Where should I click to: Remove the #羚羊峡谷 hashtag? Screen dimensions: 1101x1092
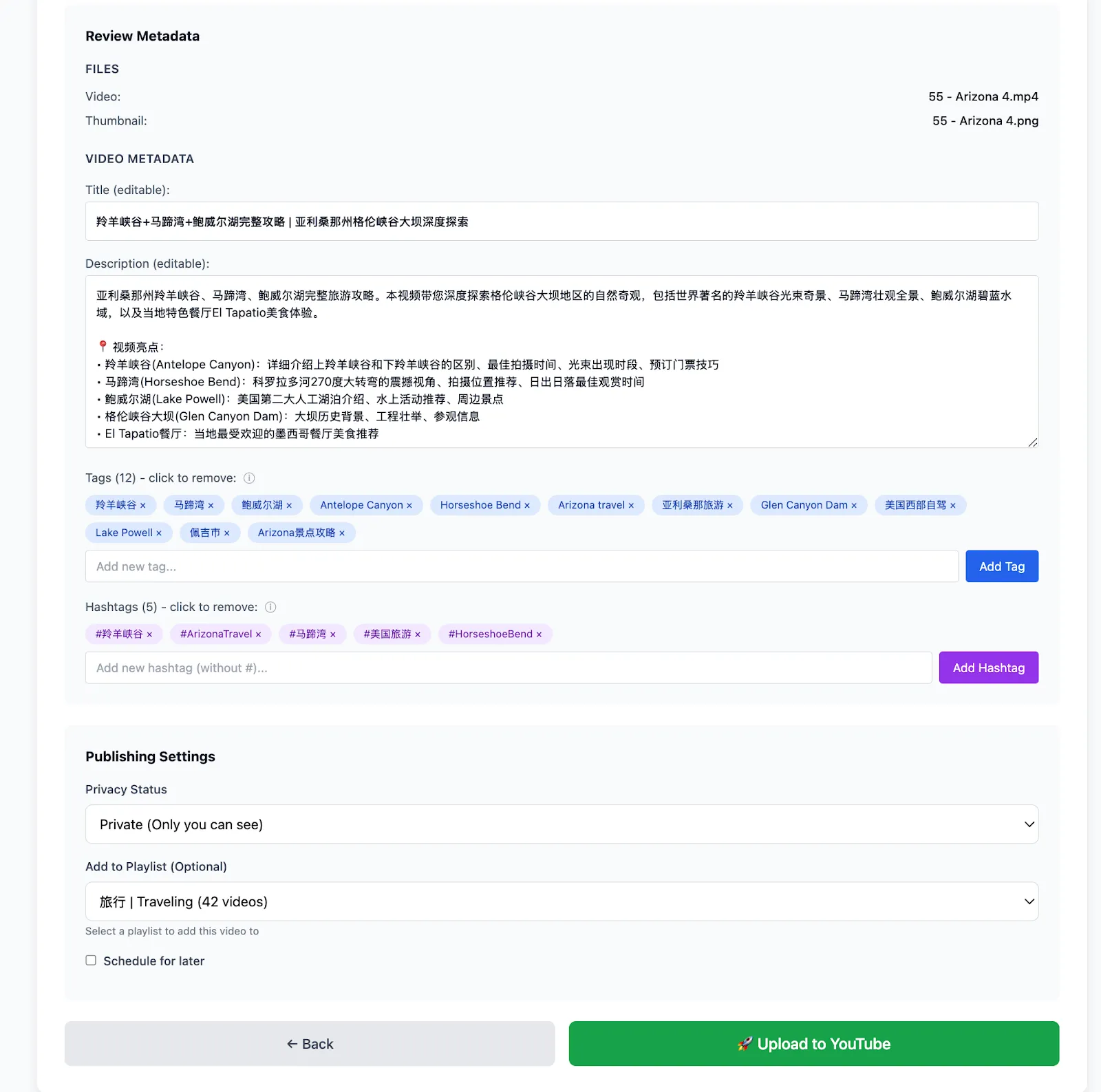pos(124,634)
